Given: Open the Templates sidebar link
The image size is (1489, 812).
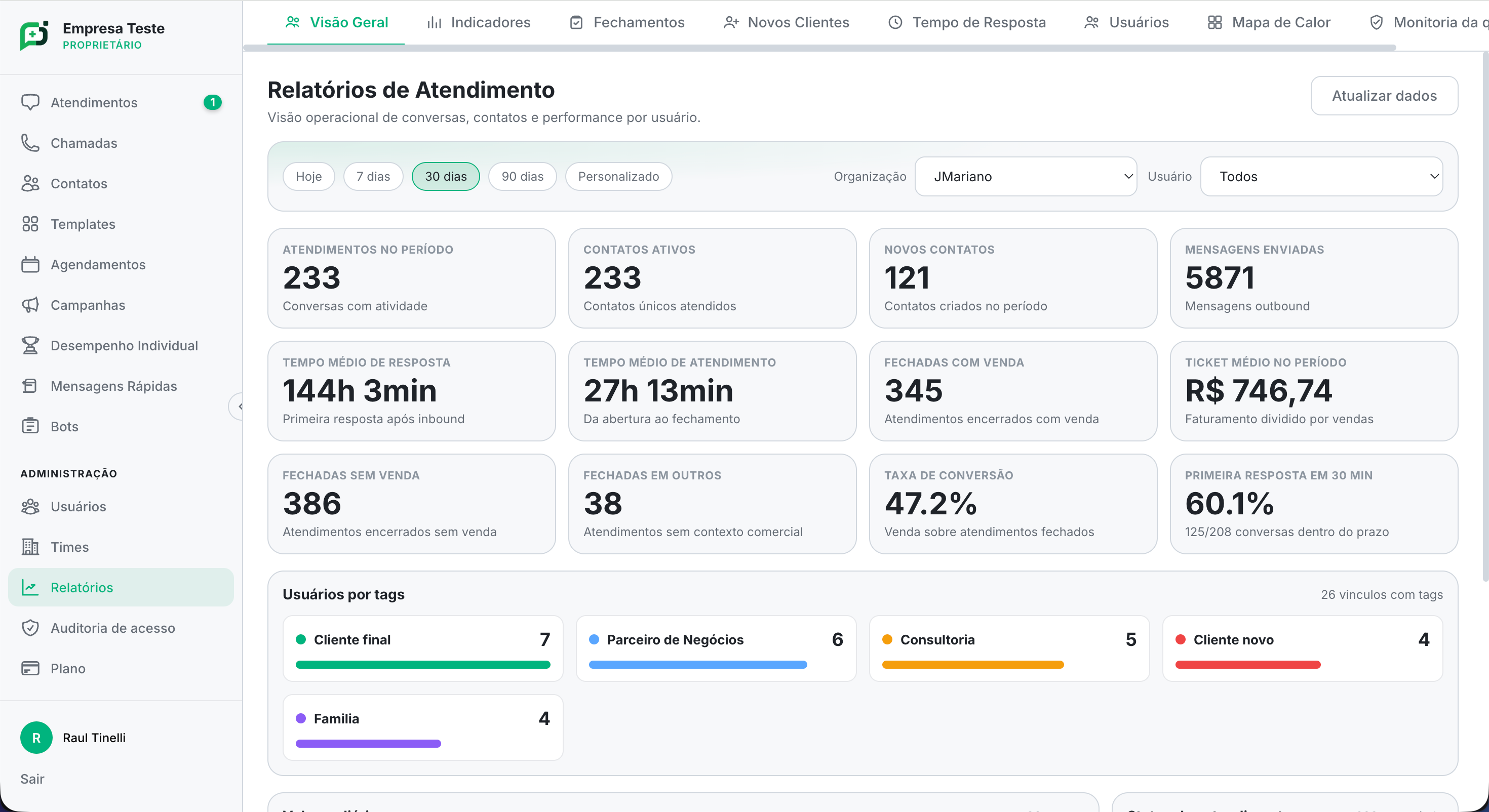Looking at the screenshot, I should [x=121, y=224].
